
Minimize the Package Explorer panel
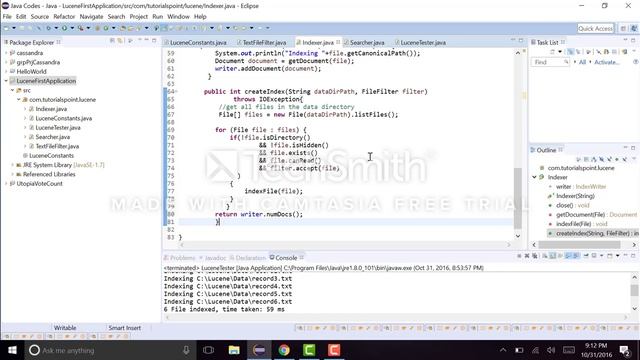click(146, 40)
